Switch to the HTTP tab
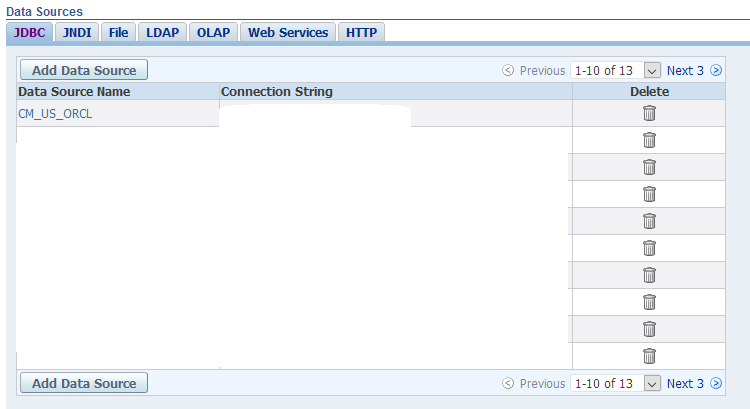 [361, 32]
